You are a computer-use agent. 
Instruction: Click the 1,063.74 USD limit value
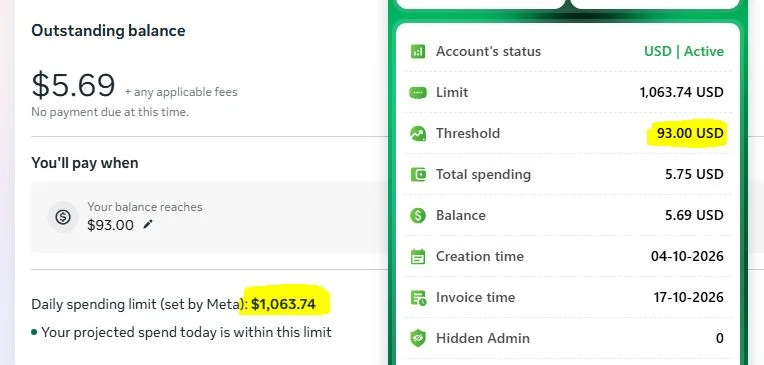(x=681, y=92)
